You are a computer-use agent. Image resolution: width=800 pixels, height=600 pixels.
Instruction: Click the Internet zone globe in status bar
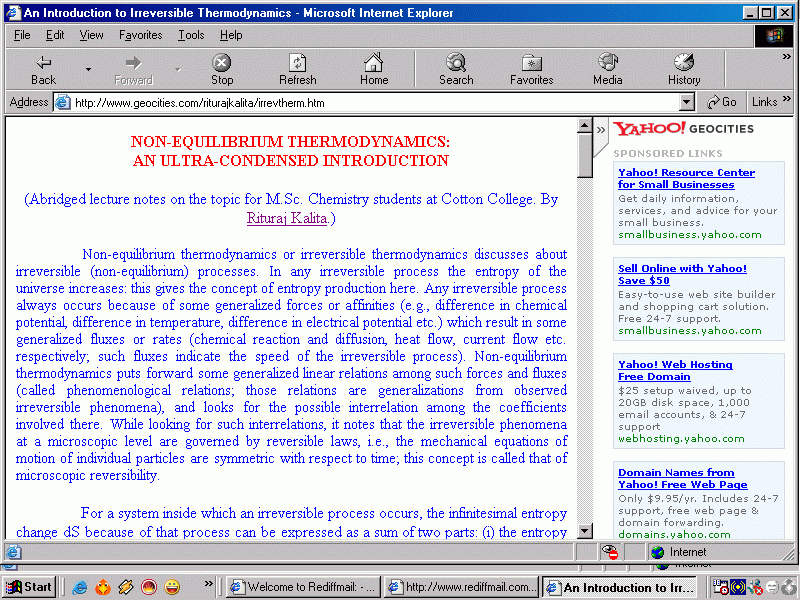click(x=658, y=552)
